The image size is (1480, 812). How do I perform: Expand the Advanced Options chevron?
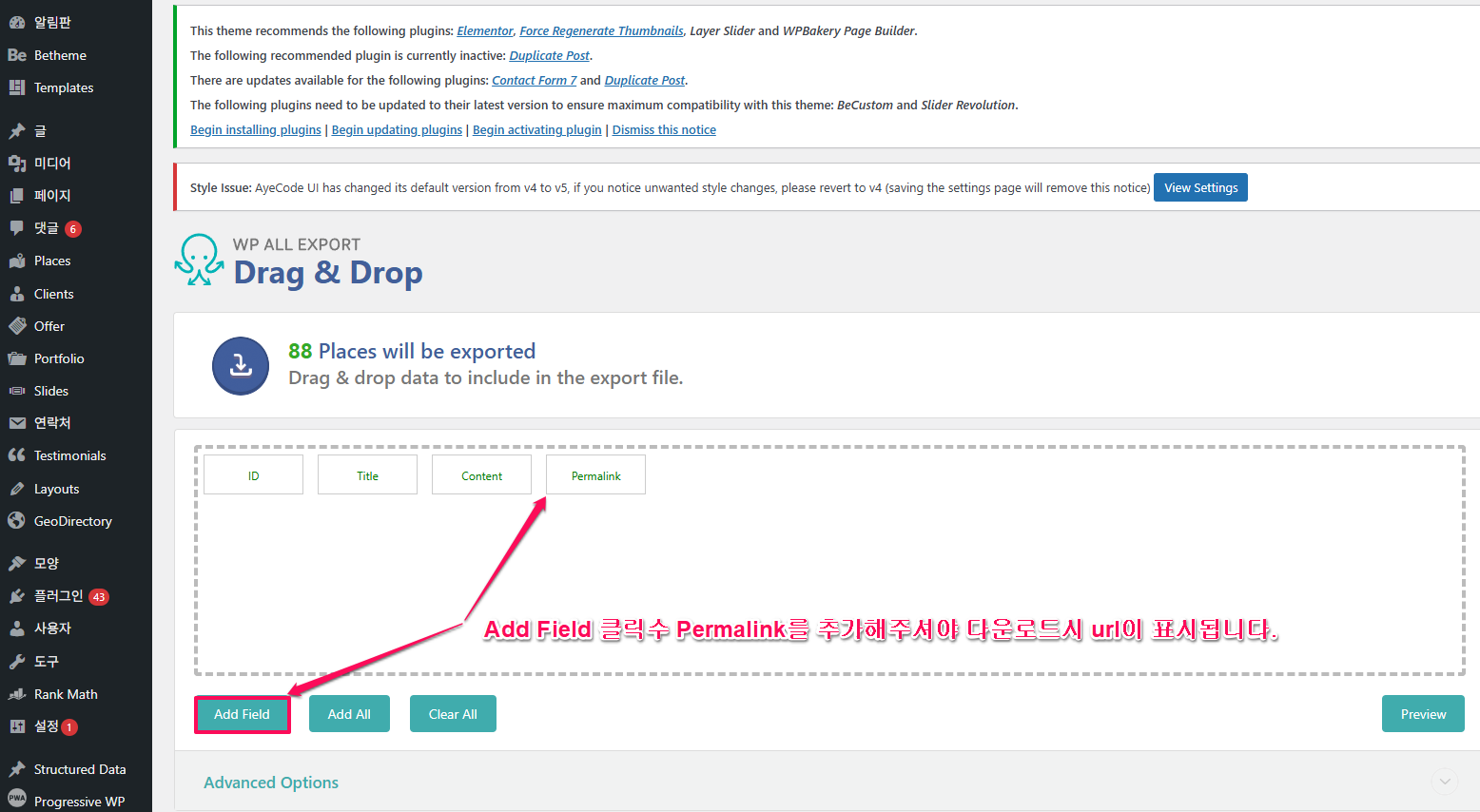click(x=1444, y=782)
